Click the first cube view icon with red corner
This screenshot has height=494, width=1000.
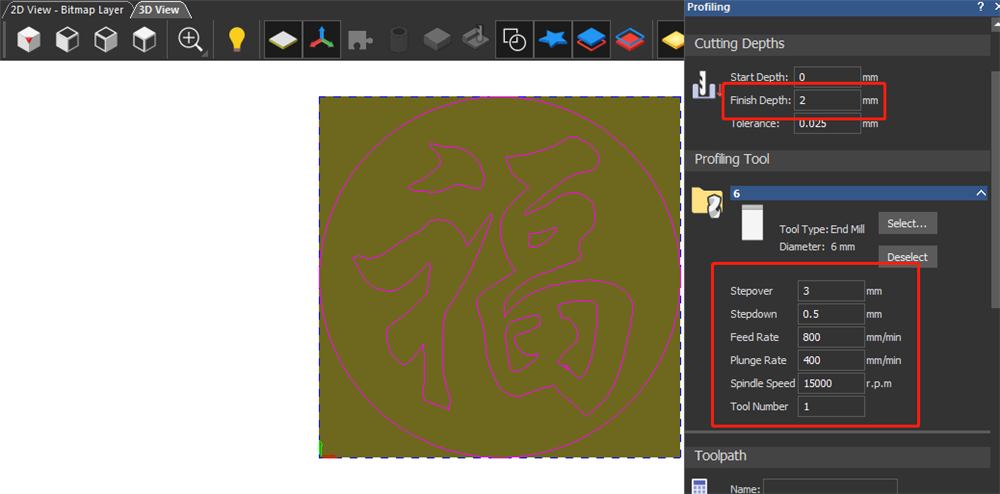29,40
